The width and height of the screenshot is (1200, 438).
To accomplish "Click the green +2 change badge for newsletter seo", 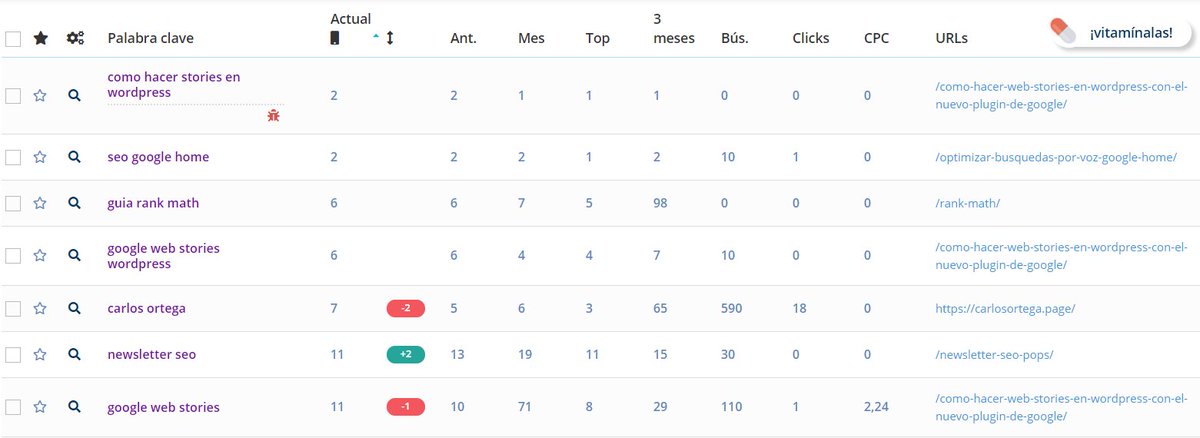I will click(x=405, y=355).
